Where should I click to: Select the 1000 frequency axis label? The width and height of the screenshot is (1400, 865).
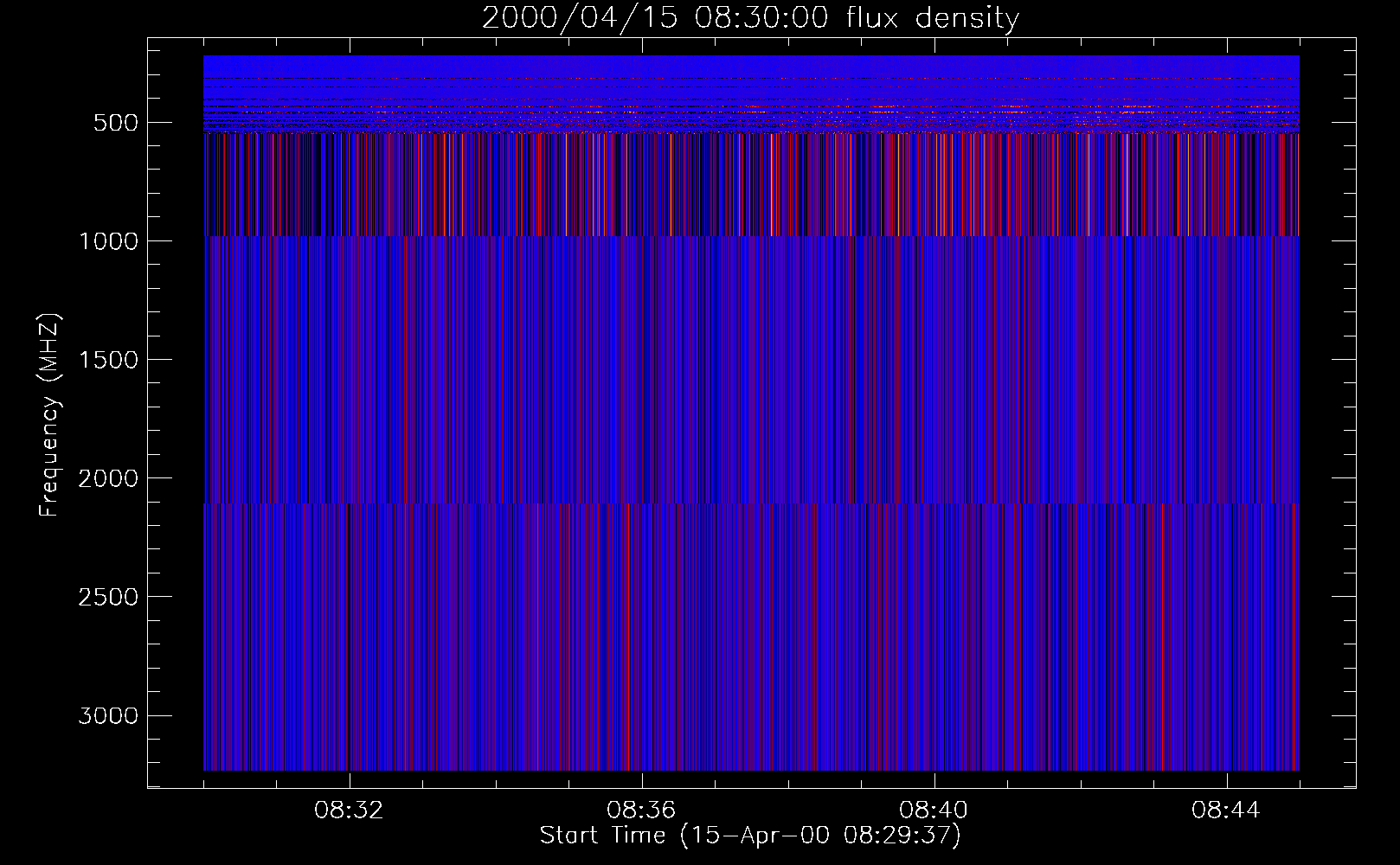108,241
